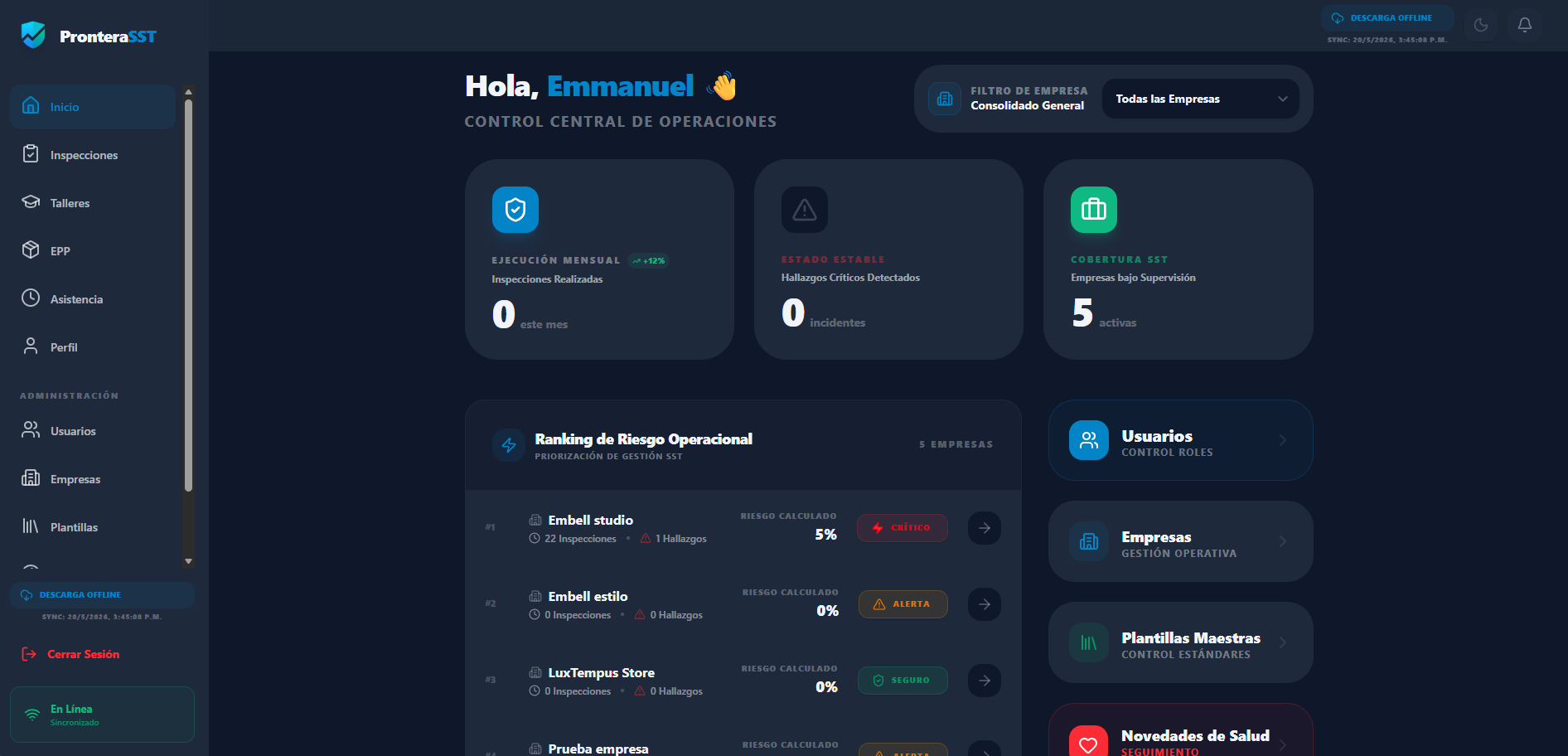Click the Plantillas library icon in sidebar

tap(31, 526)
